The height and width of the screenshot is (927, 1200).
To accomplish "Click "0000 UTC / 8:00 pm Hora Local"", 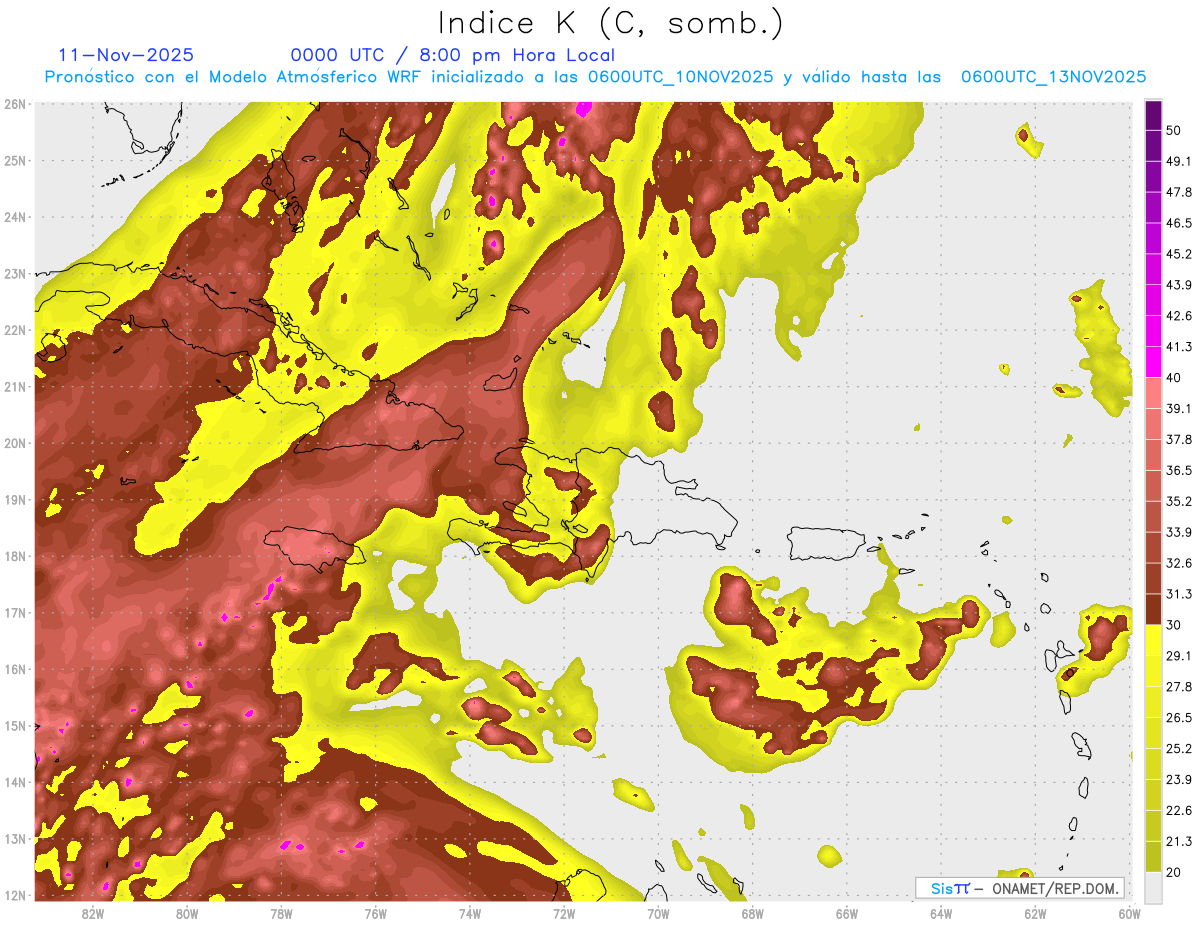I will click(x=453, y=55).
